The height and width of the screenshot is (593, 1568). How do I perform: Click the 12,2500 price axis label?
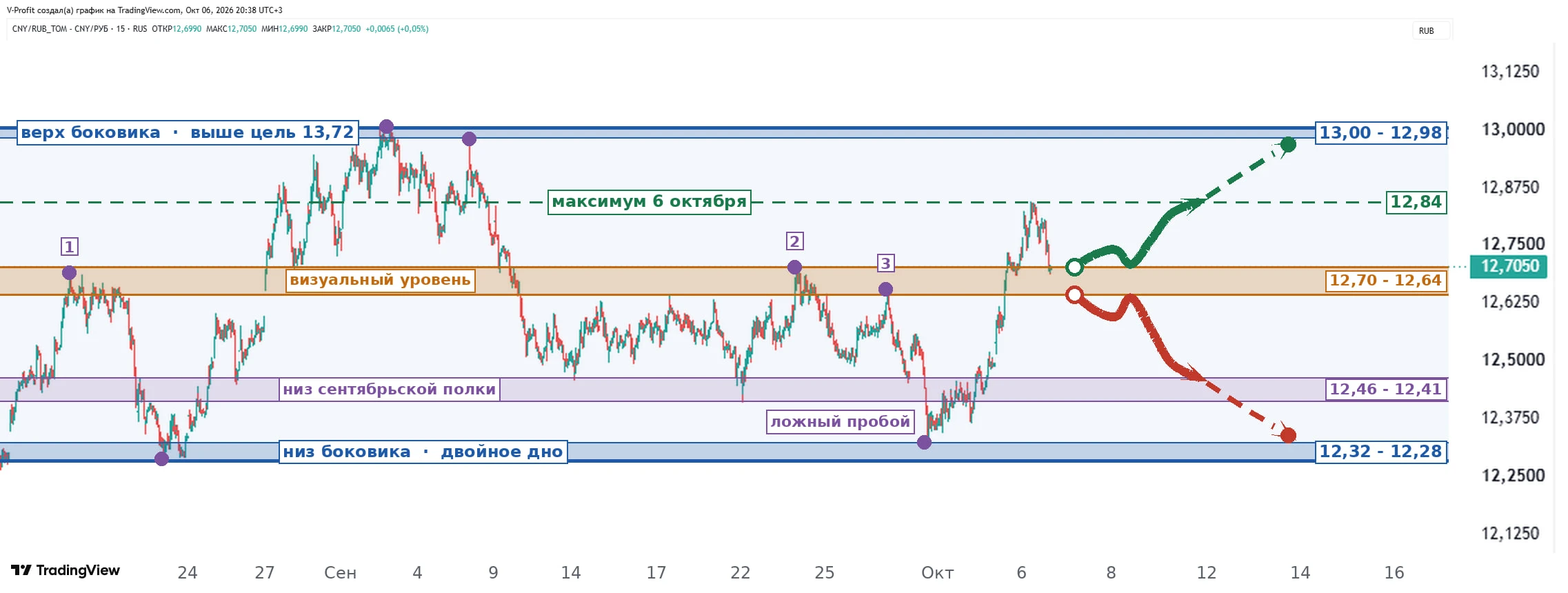click(x=1513, y=476)
